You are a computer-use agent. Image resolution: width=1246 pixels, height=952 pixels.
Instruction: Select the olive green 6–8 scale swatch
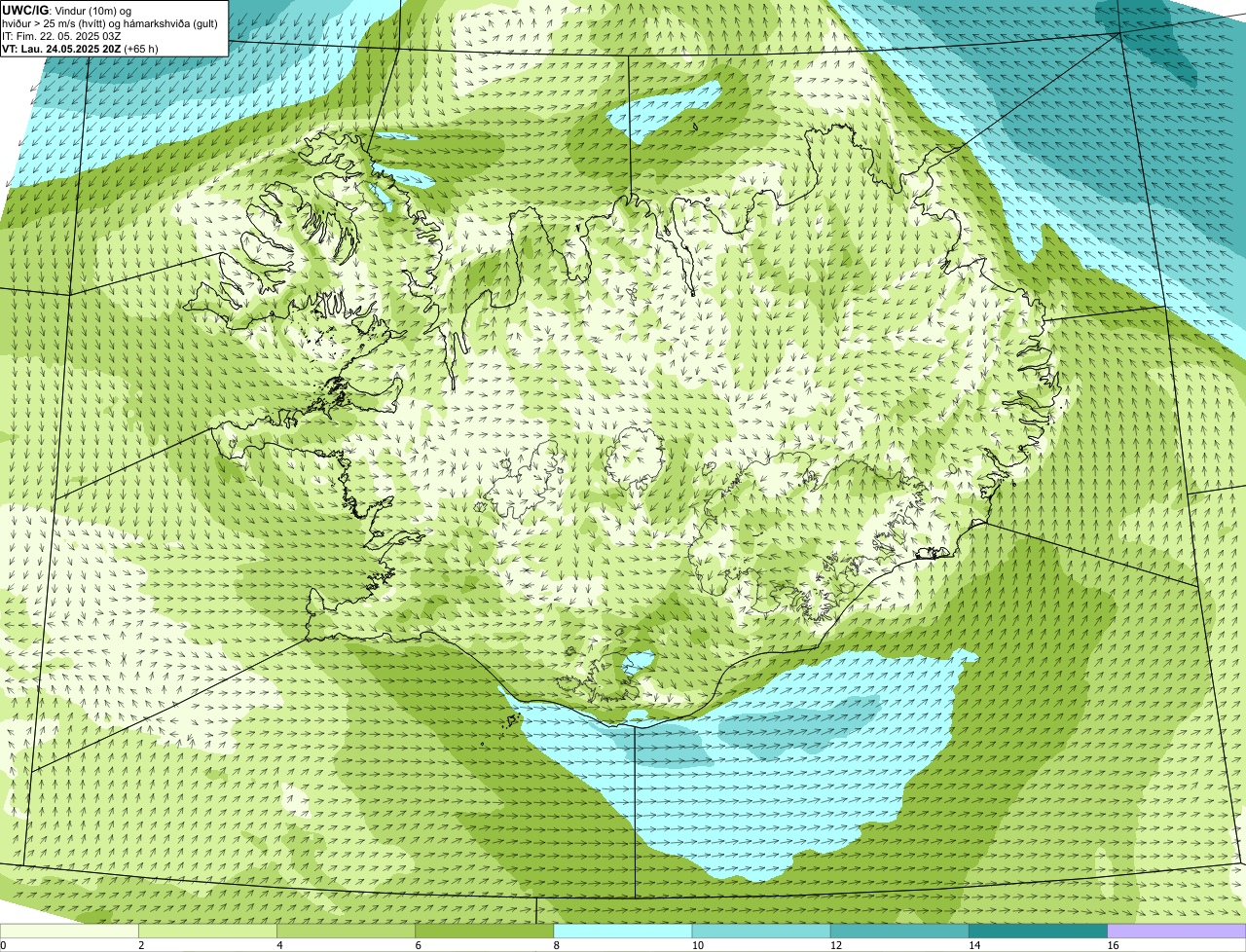point(484,932)
